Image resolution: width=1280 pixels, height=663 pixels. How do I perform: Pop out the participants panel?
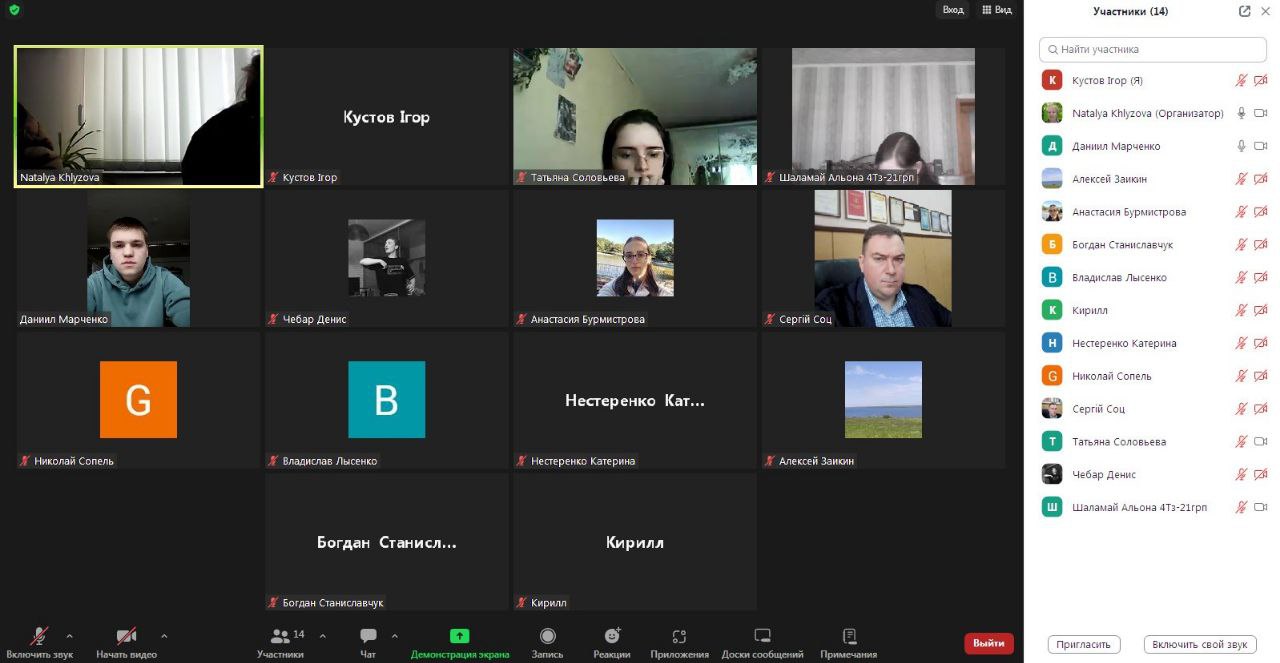(1244, 11)
